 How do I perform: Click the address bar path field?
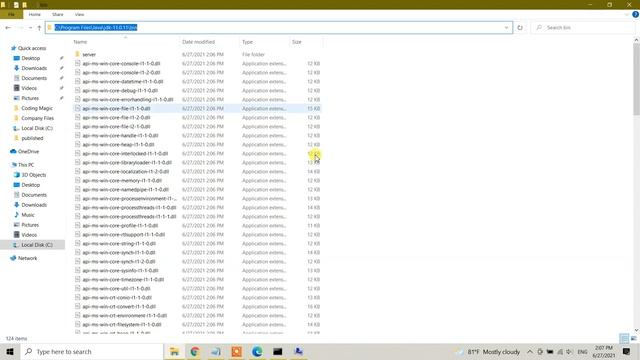point(279,27)
